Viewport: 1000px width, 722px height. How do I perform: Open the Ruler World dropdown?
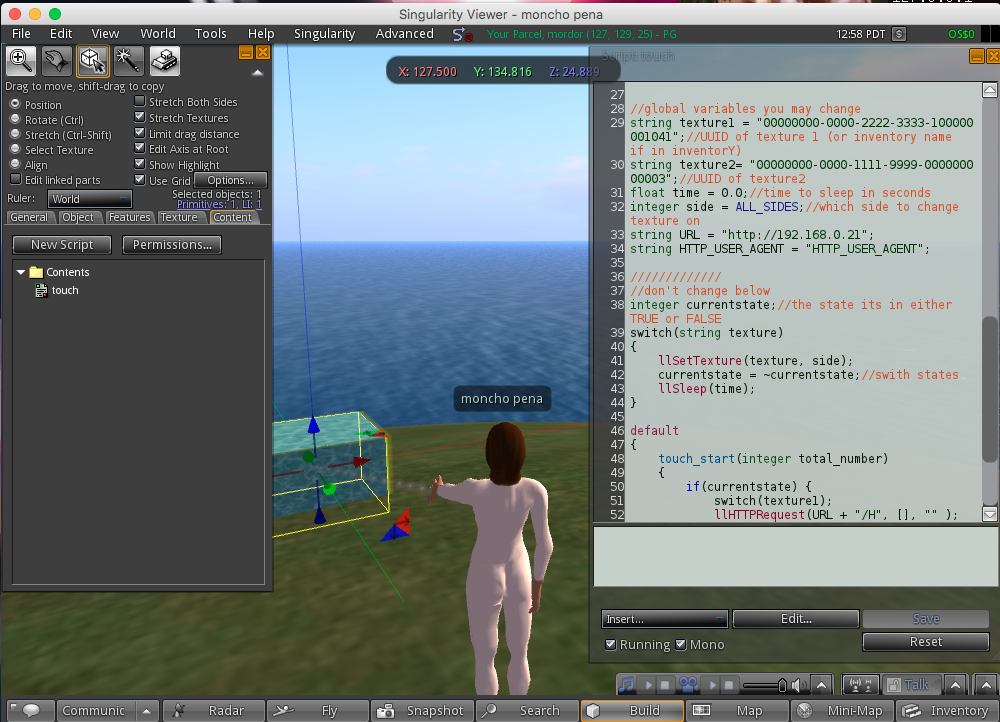[x=90, y=199]
